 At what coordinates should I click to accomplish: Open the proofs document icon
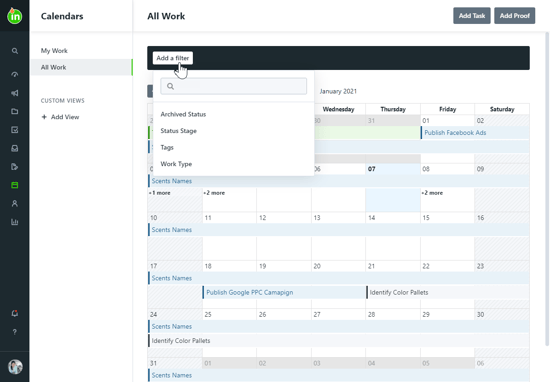(15, 167)
